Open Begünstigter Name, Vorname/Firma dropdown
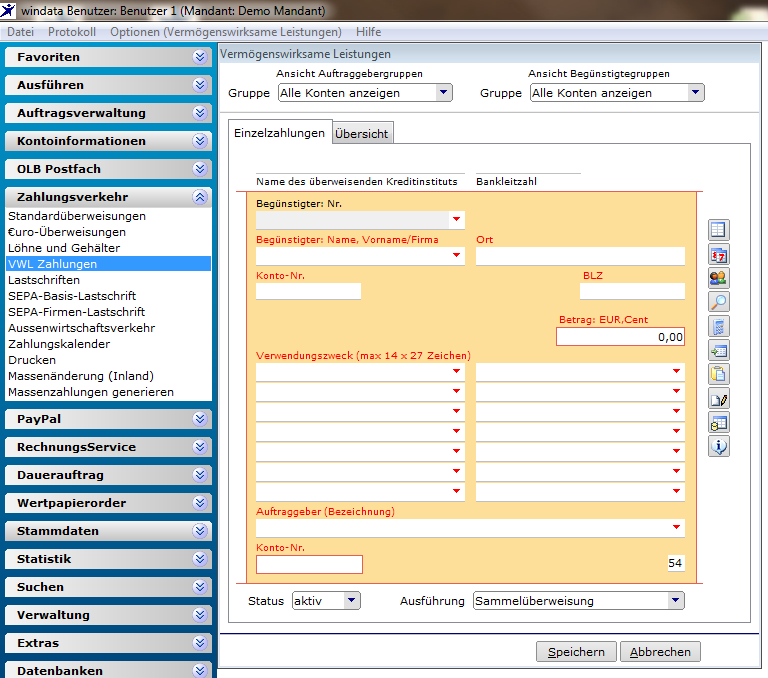Screen dimensions: 768x678 (x=456, y=255)
